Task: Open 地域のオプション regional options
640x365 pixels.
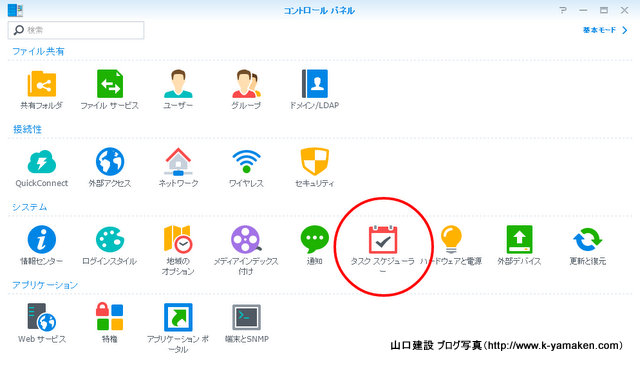Action: [x=178, y=240]
